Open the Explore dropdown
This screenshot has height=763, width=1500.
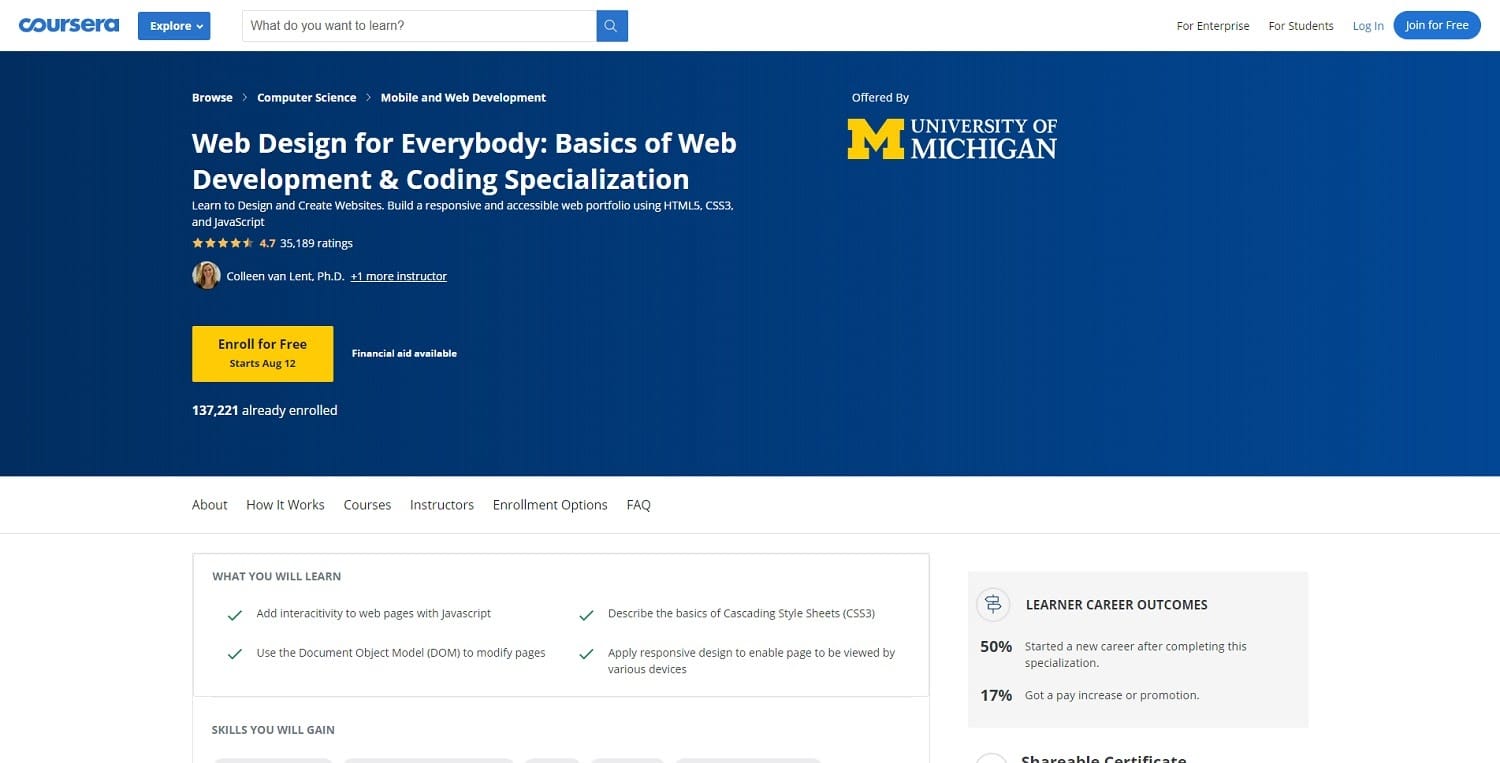(173, 26)
